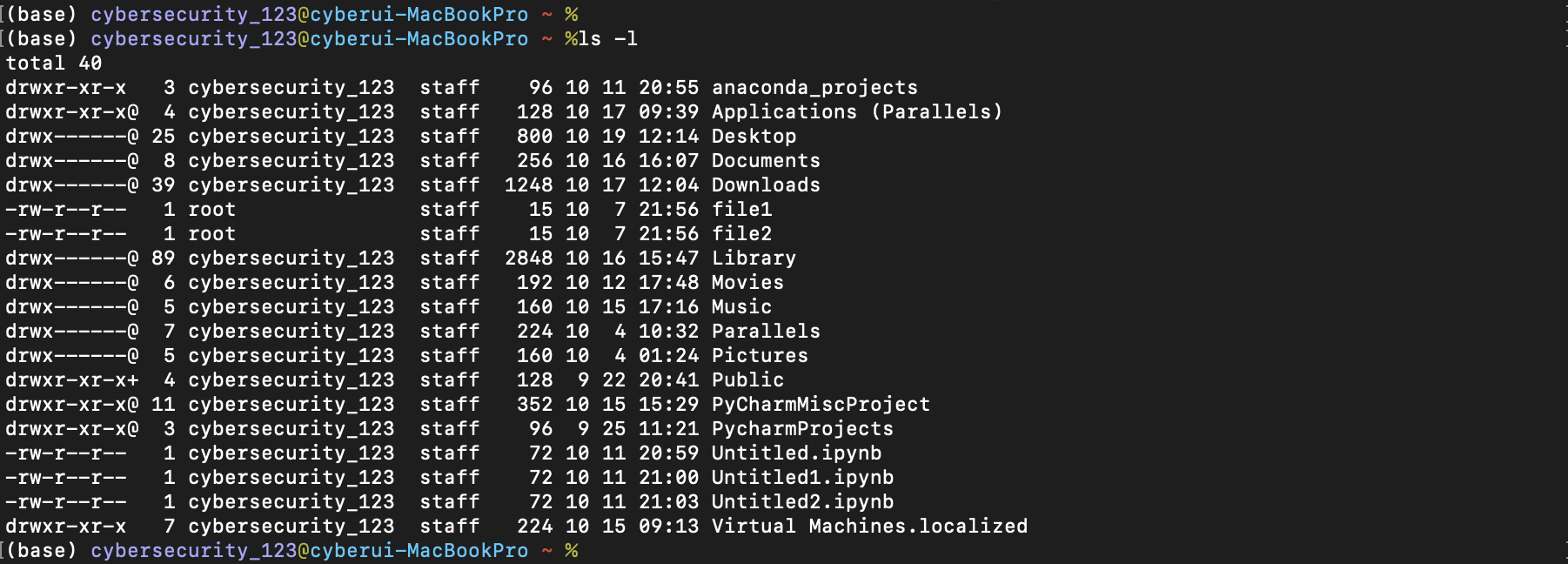Click the Untitled2.ipynb filename

802,502
